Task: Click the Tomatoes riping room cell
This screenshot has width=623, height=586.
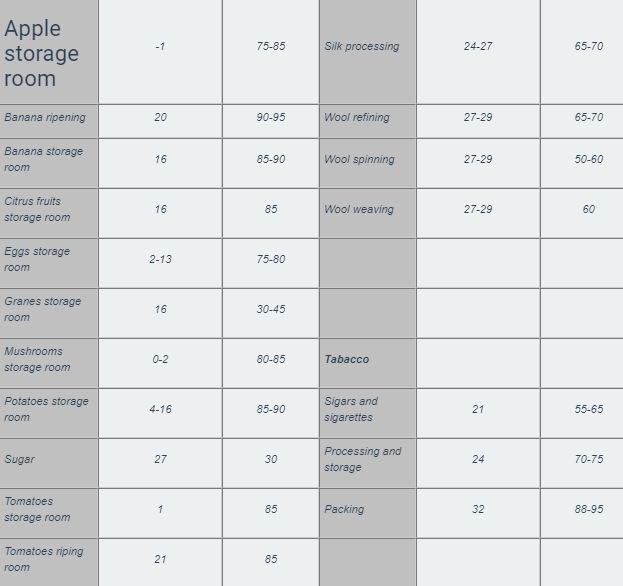Action: [x=48, y=563]
